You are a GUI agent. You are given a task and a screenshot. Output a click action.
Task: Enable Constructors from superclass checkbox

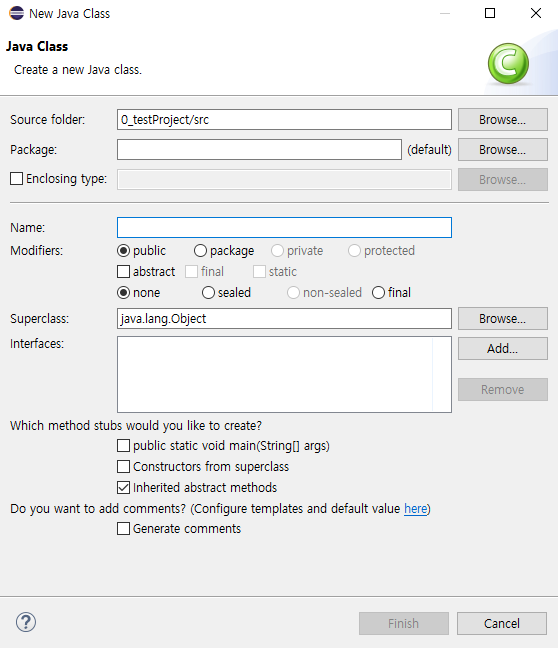coord(123,467)
